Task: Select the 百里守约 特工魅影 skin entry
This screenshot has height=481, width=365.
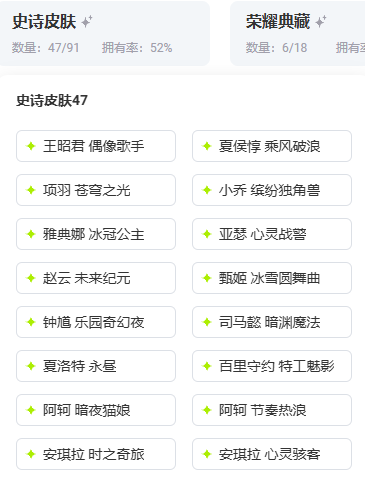Action: (272, 366)
